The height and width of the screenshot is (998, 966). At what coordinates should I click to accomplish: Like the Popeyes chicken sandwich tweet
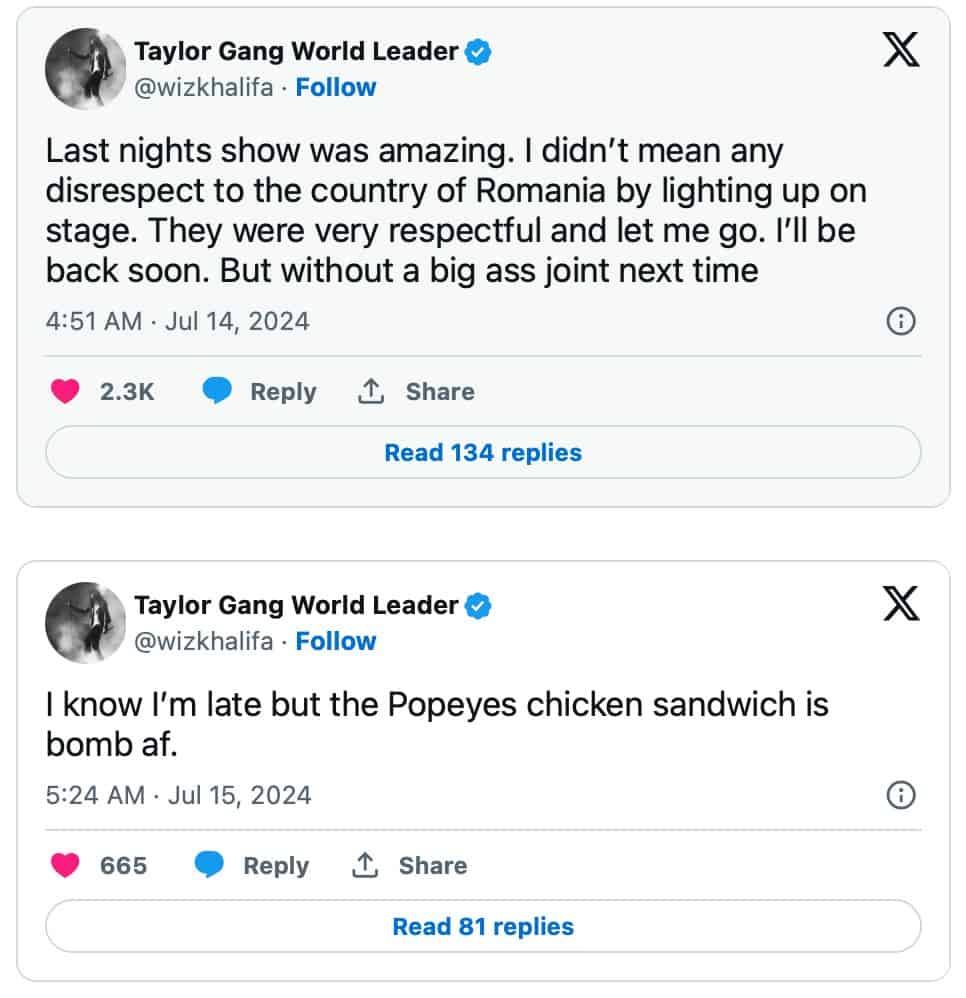[x=65, y=866]
